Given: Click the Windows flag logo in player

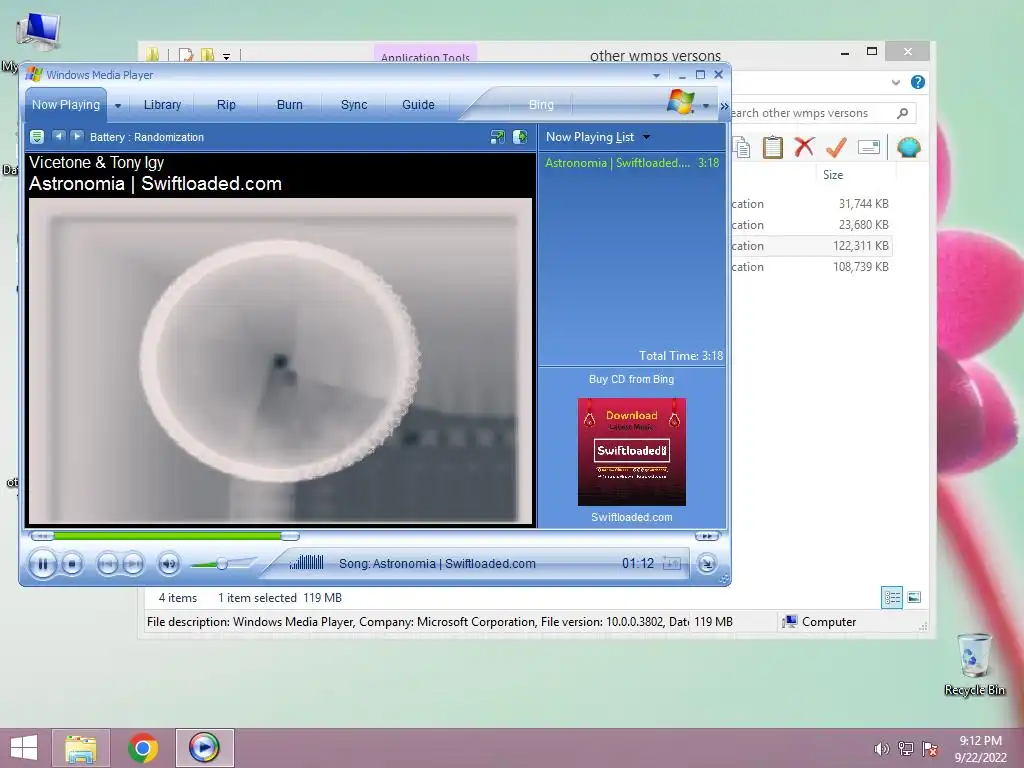Looking at the screenshot, I should tap(680, 103).
